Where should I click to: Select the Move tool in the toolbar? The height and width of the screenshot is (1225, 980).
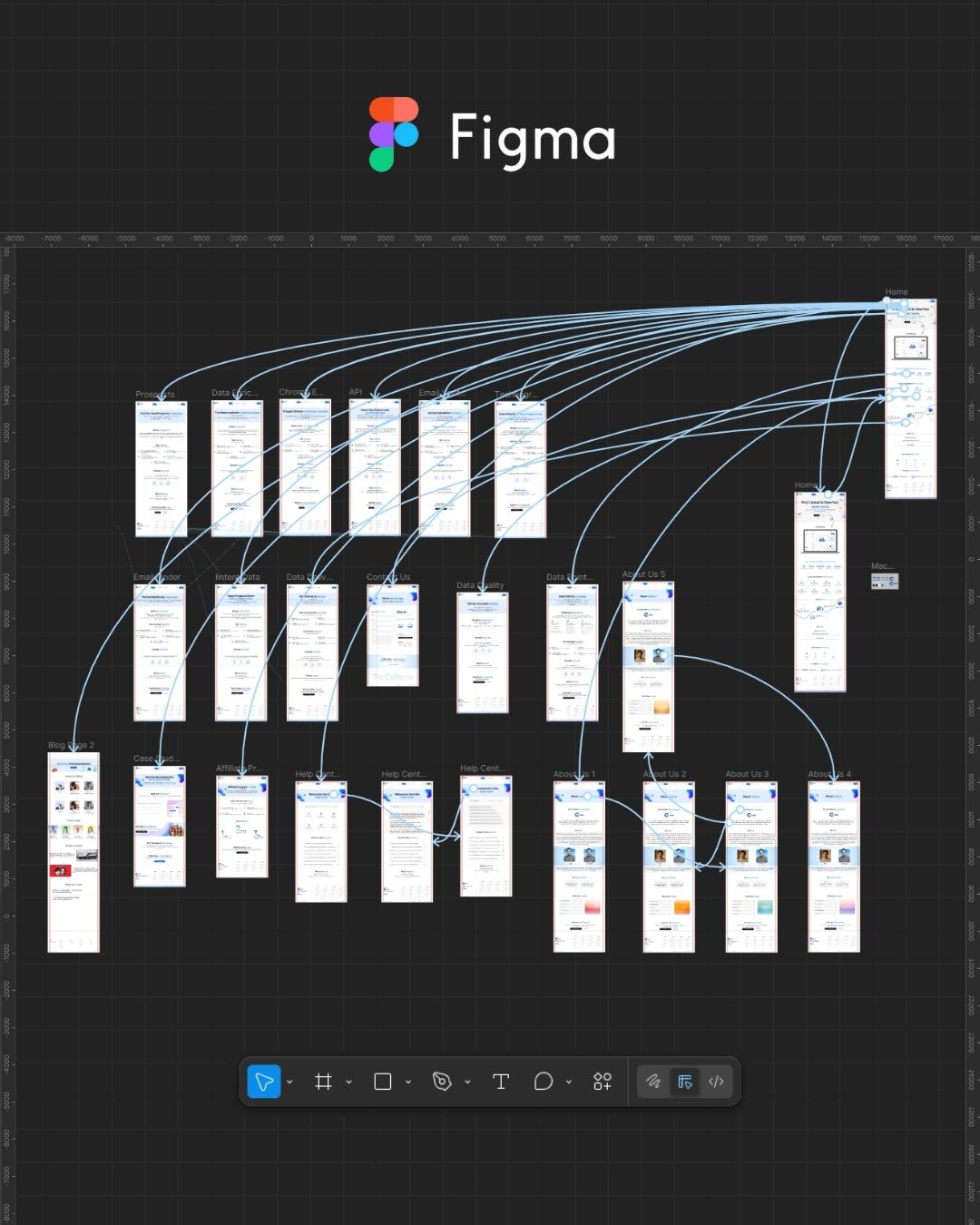point(264,1082)
